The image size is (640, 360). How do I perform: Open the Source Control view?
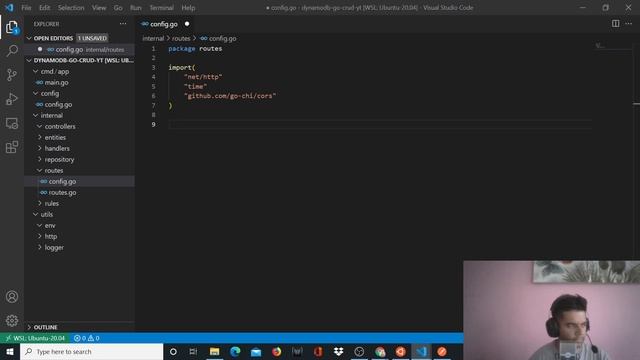pos(12,75)
